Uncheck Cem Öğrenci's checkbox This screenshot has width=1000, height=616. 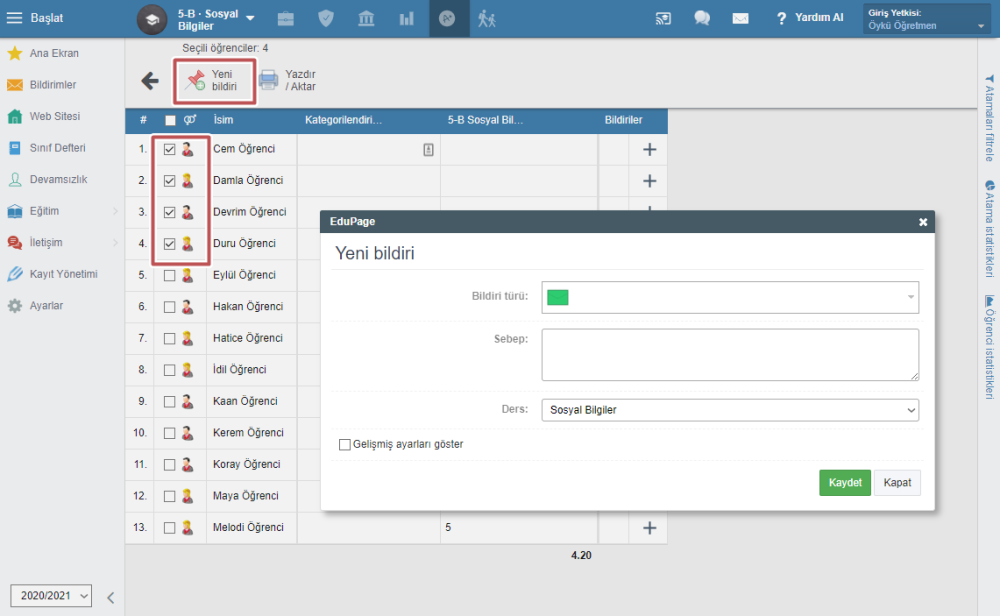pyautogui.click(x=169, y=149)
